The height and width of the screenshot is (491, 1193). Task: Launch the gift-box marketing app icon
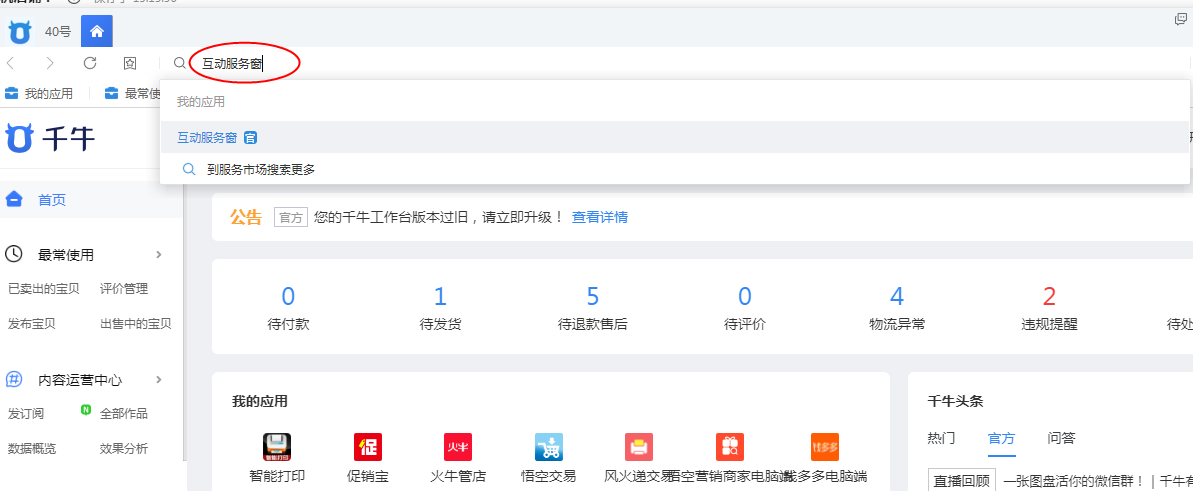(730, 447)
